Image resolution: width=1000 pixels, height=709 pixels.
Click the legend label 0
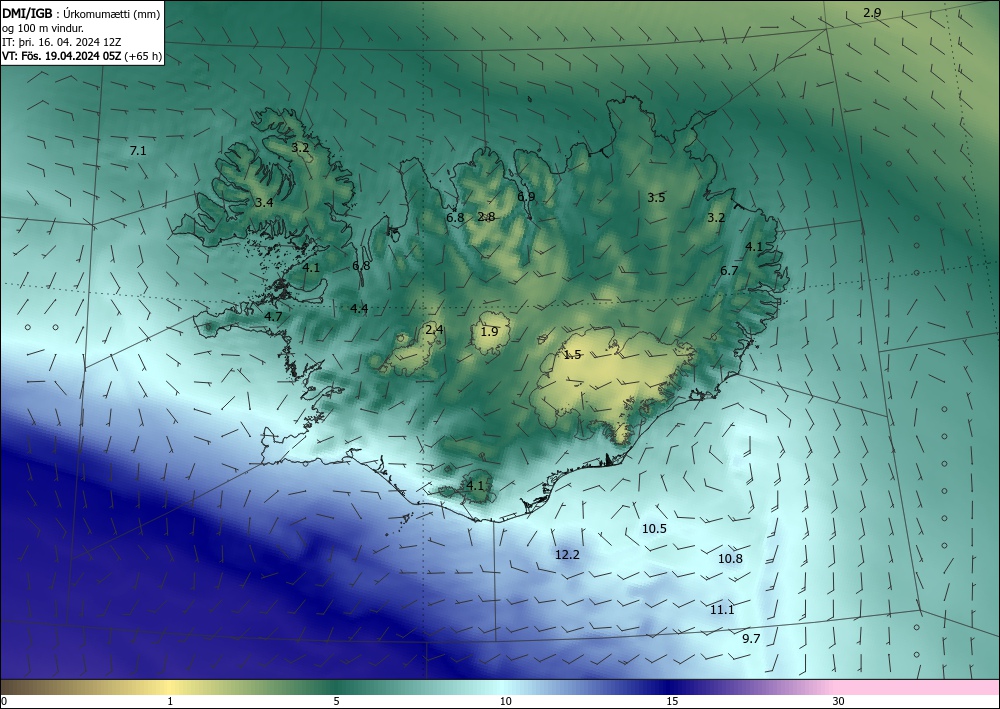point(4,701)
